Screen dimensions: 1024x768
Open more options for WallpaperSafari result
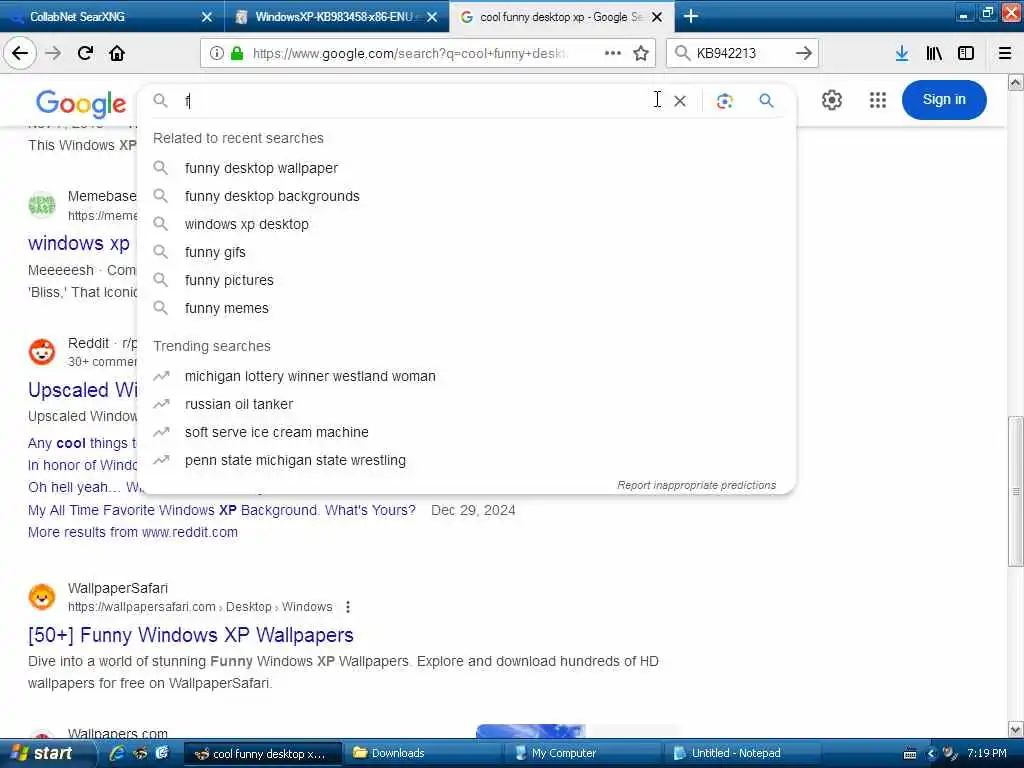coord(348,607)
